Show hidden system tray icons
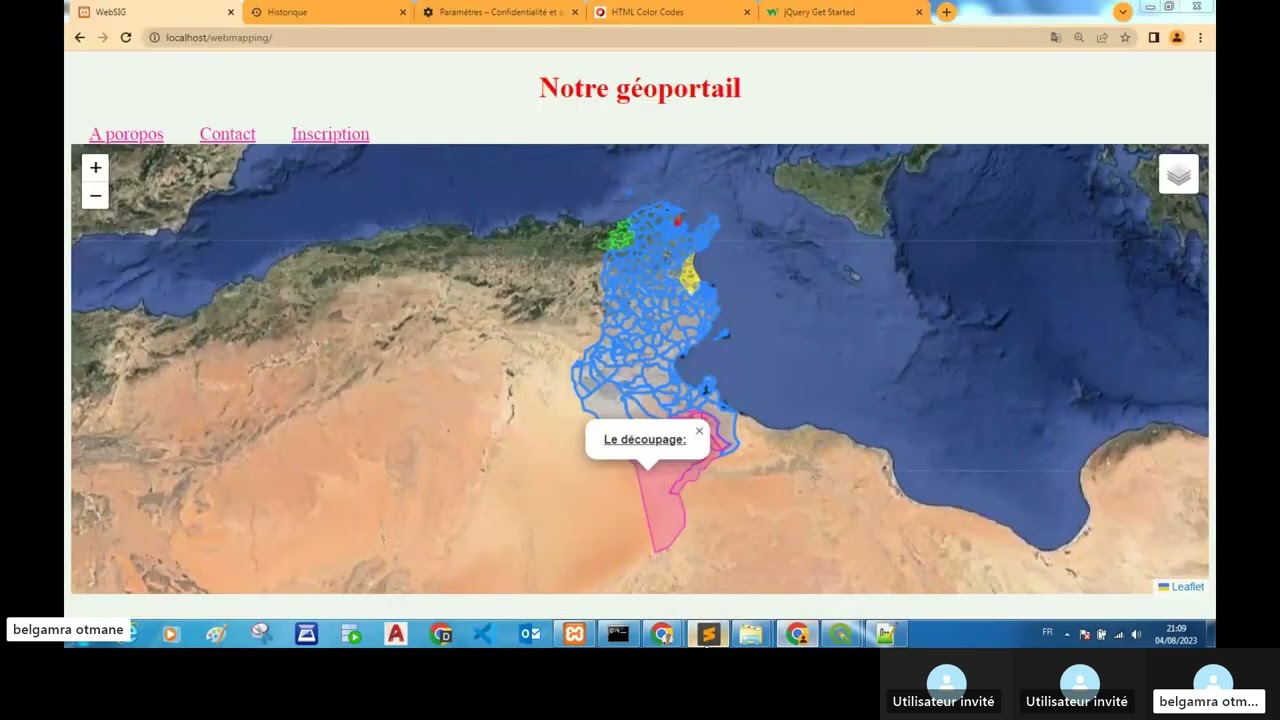Screen dimensions: 1280x720 tap(1067, 634)
